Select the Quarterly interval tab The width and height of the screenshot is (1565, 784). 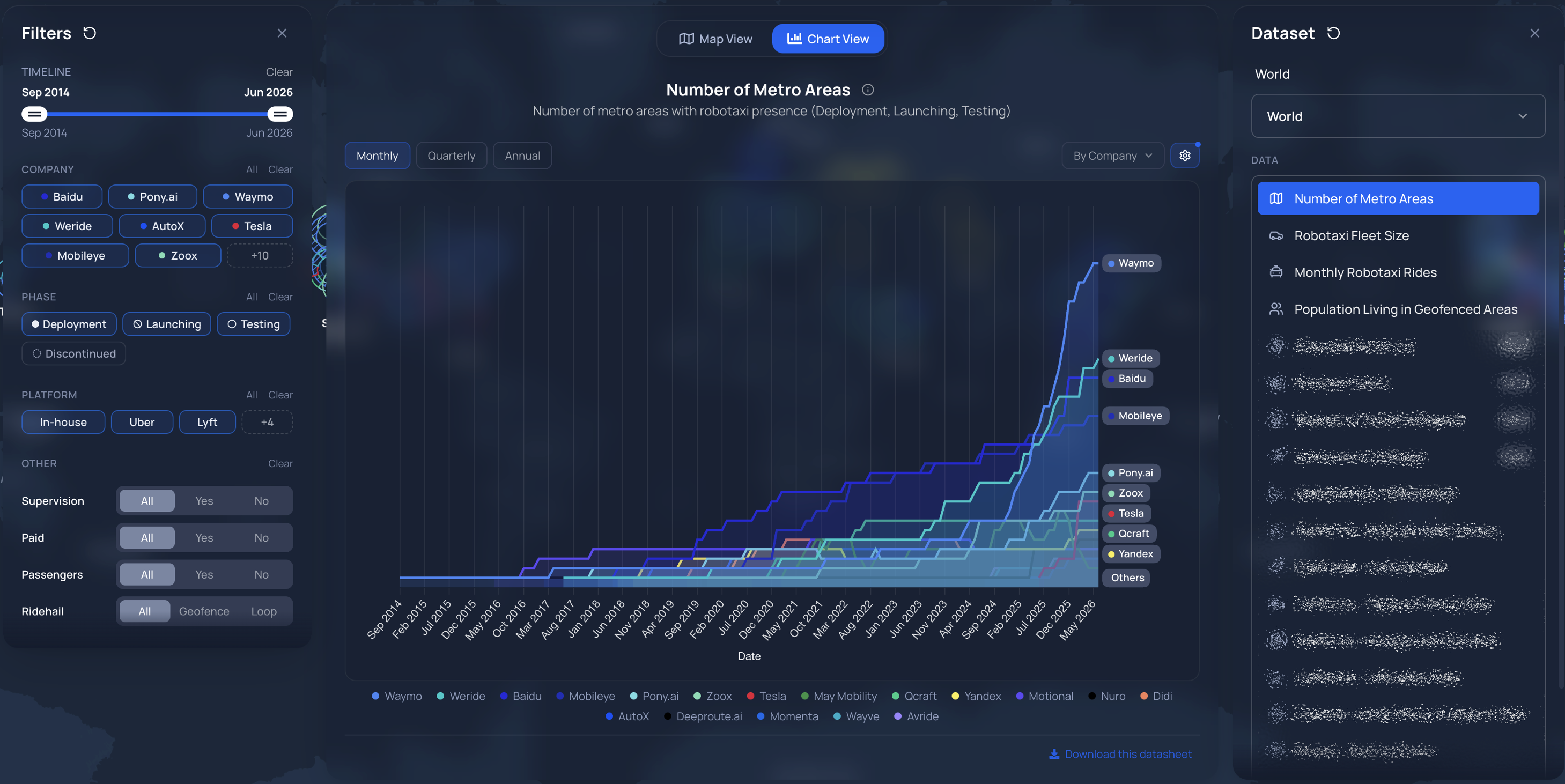pyautogui.click(x=452, y=156)
